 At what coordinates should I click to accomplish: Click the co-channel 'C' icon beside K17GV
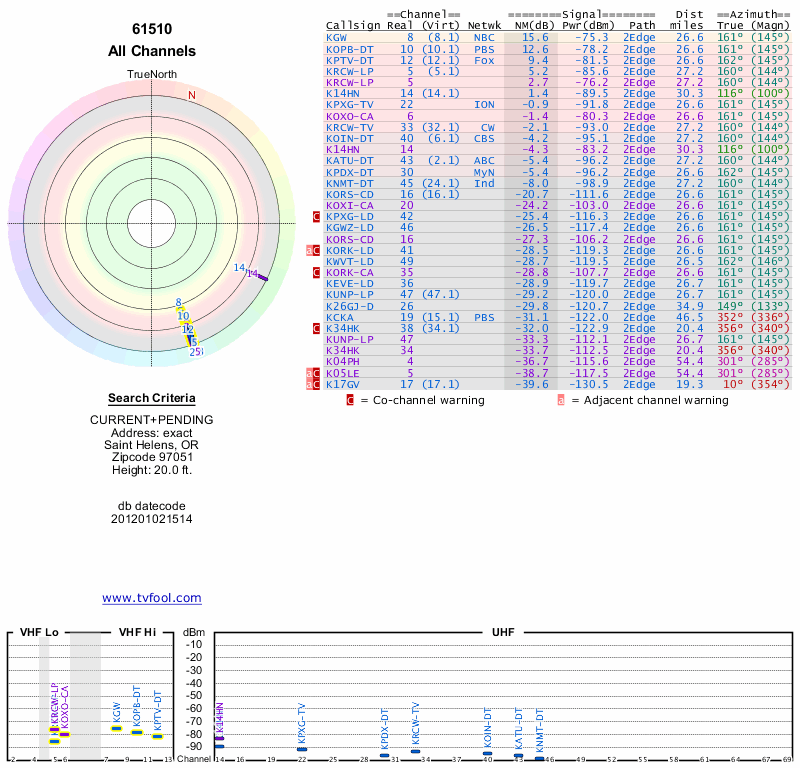pos(317,384)
